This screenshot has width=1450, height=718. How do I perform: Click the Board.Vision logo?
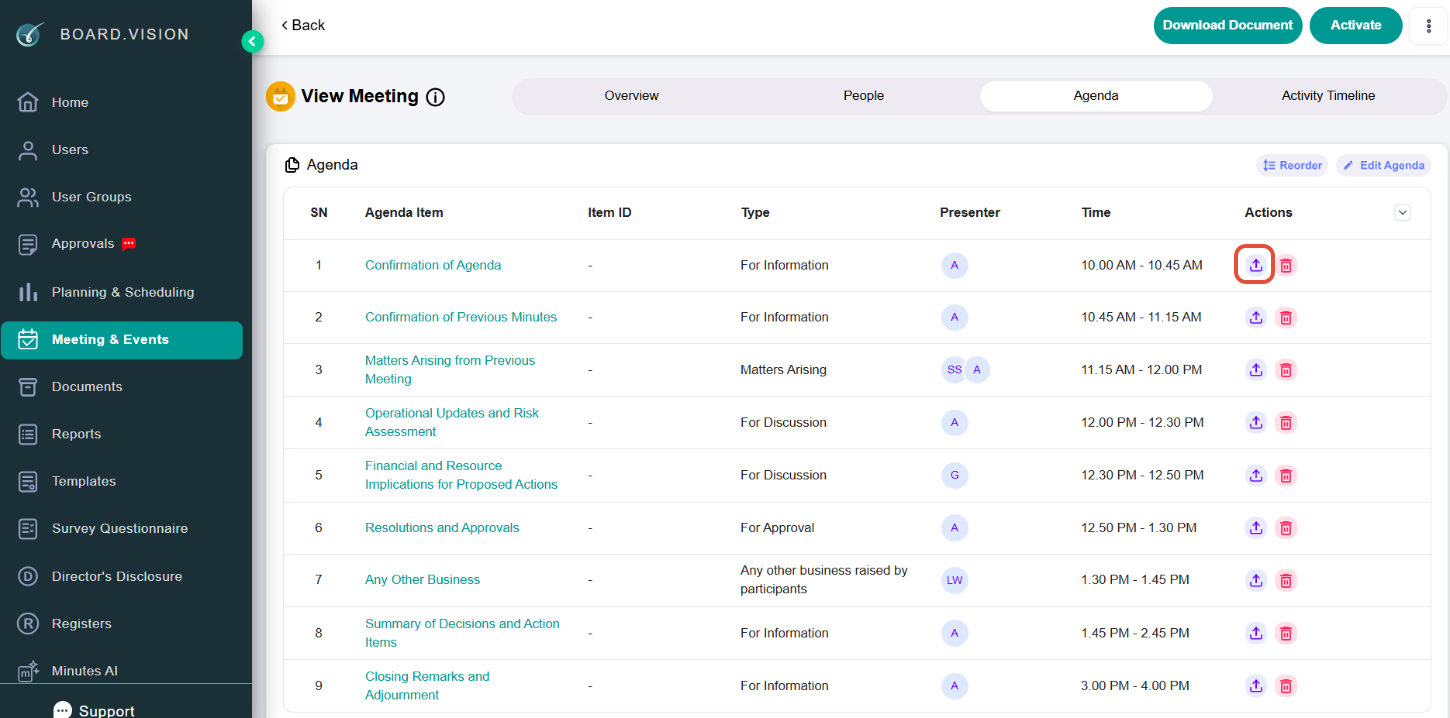coord(30,34)
